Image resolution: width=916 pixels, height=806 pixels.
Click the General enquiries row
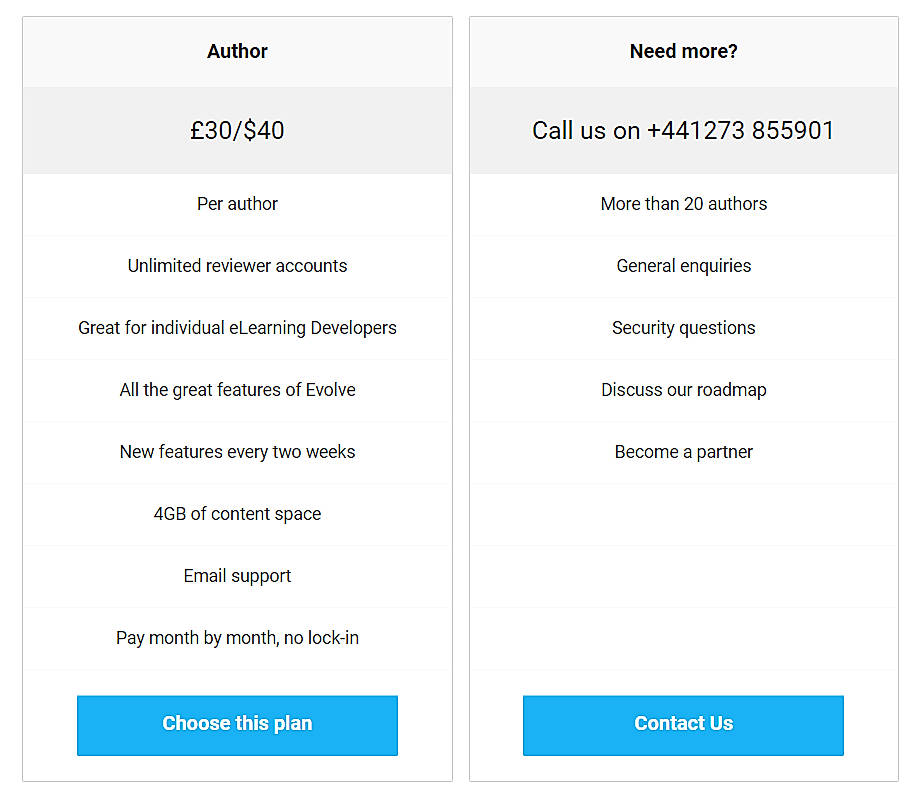(683, 266)
